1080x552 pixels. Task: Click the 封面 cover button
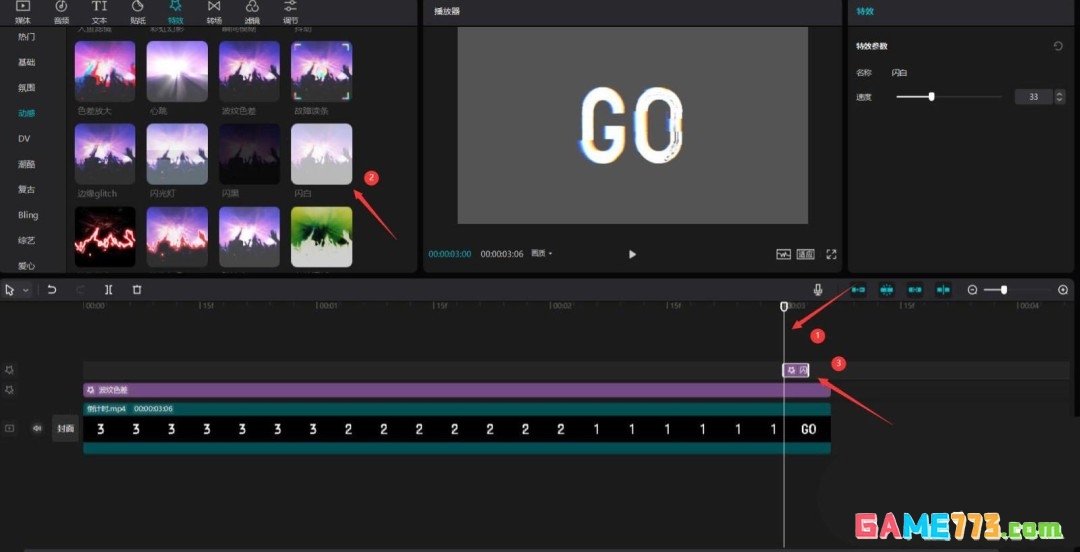point(65,428)
